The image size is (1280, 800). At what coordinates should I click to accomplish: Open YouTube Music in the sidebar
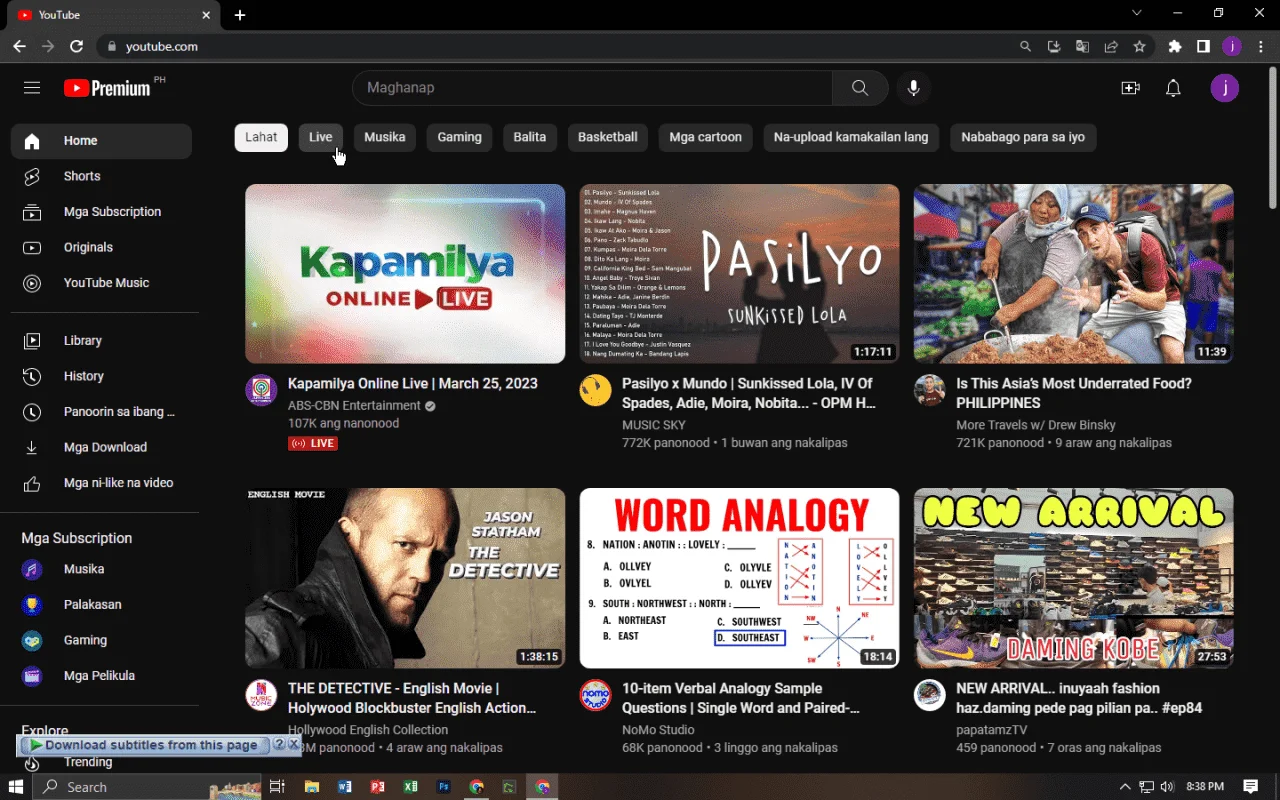(x=101, y=283)
